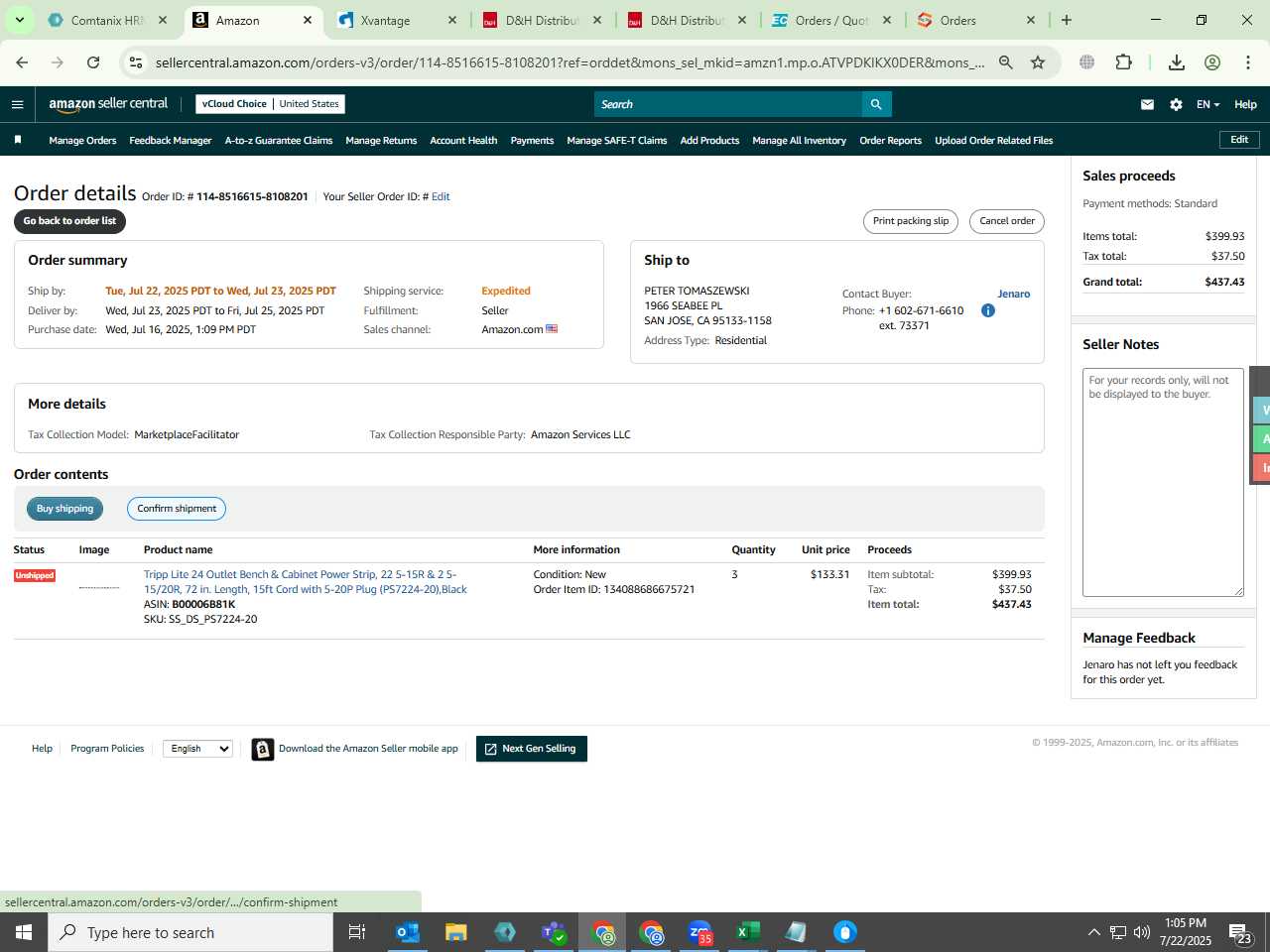Click the Next Gen Selling button
The width and height of the screenshot is (1270, 952).
[x=532, y=749]
